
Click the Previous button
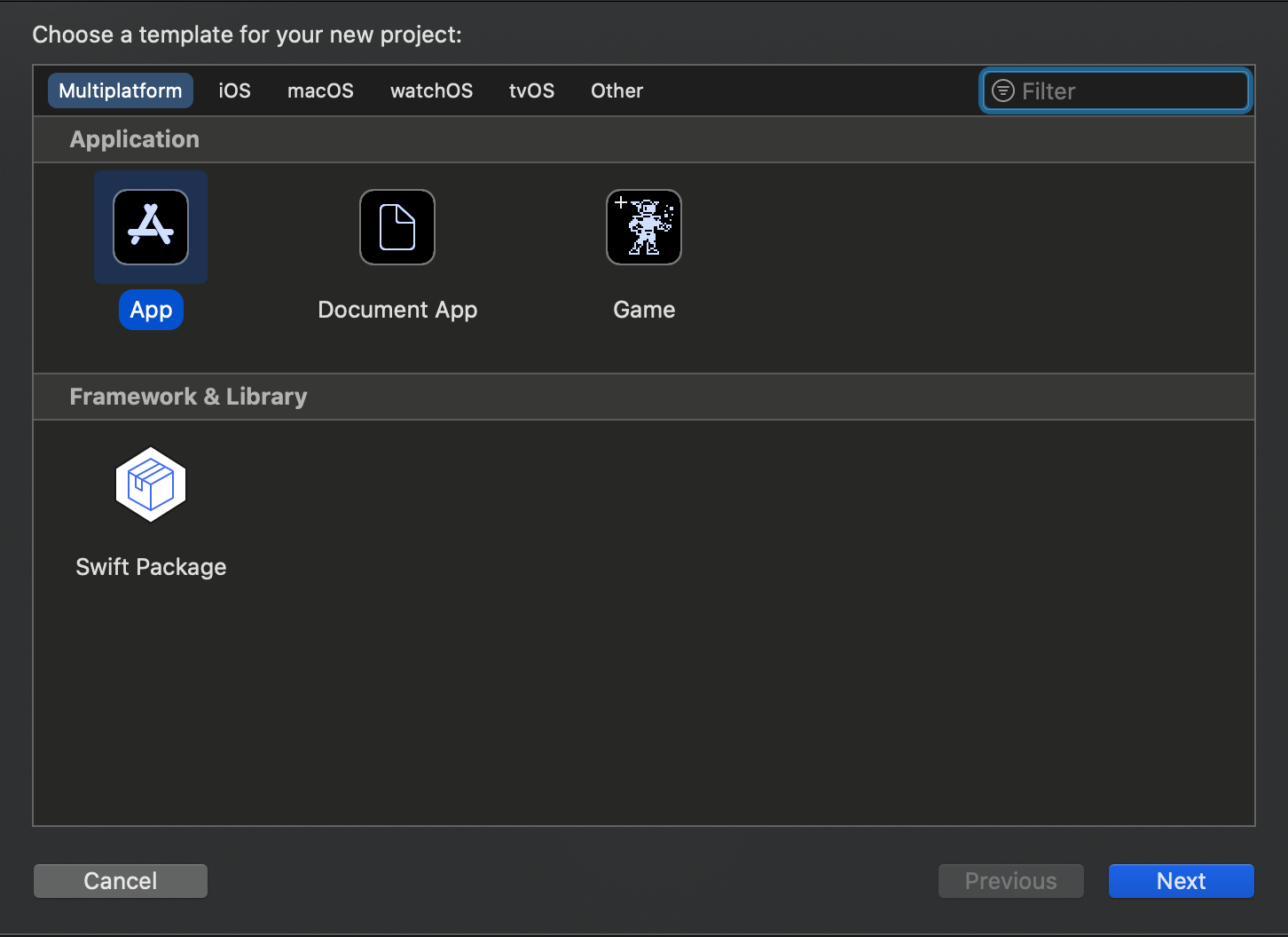point(1011,881)
